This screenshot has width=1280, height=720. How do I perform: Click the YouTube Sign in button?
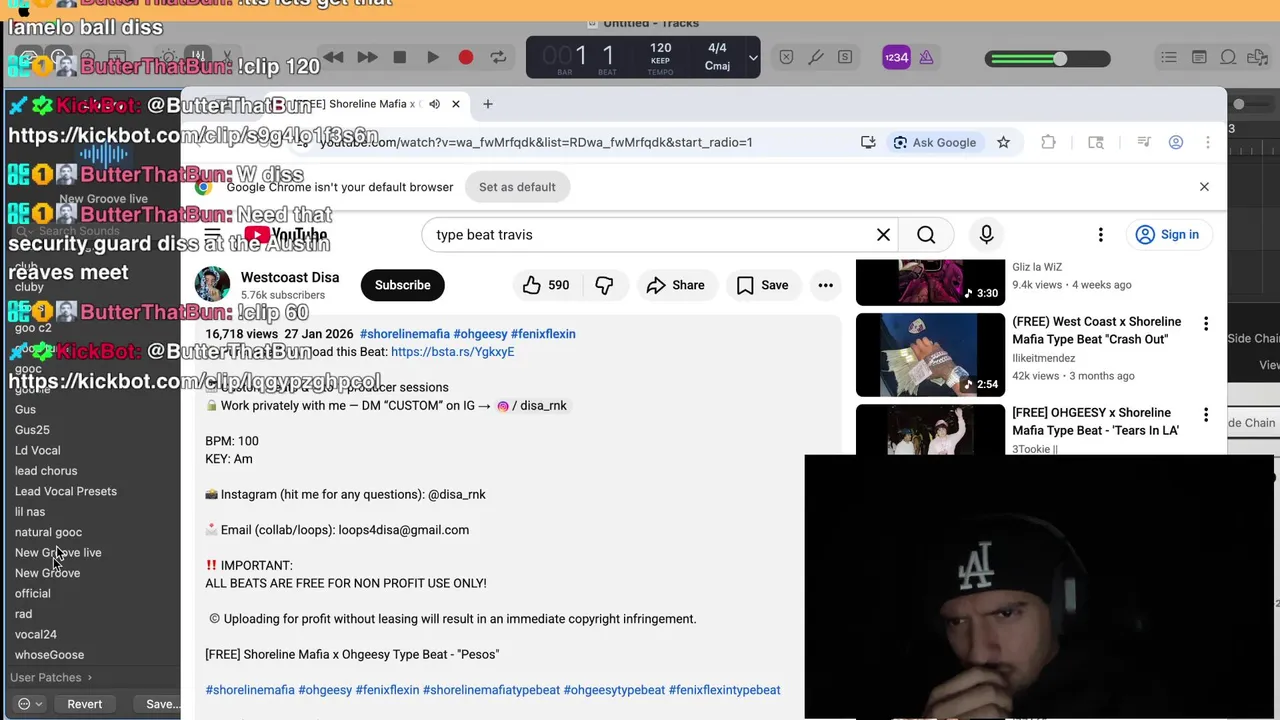(1168, 235)
